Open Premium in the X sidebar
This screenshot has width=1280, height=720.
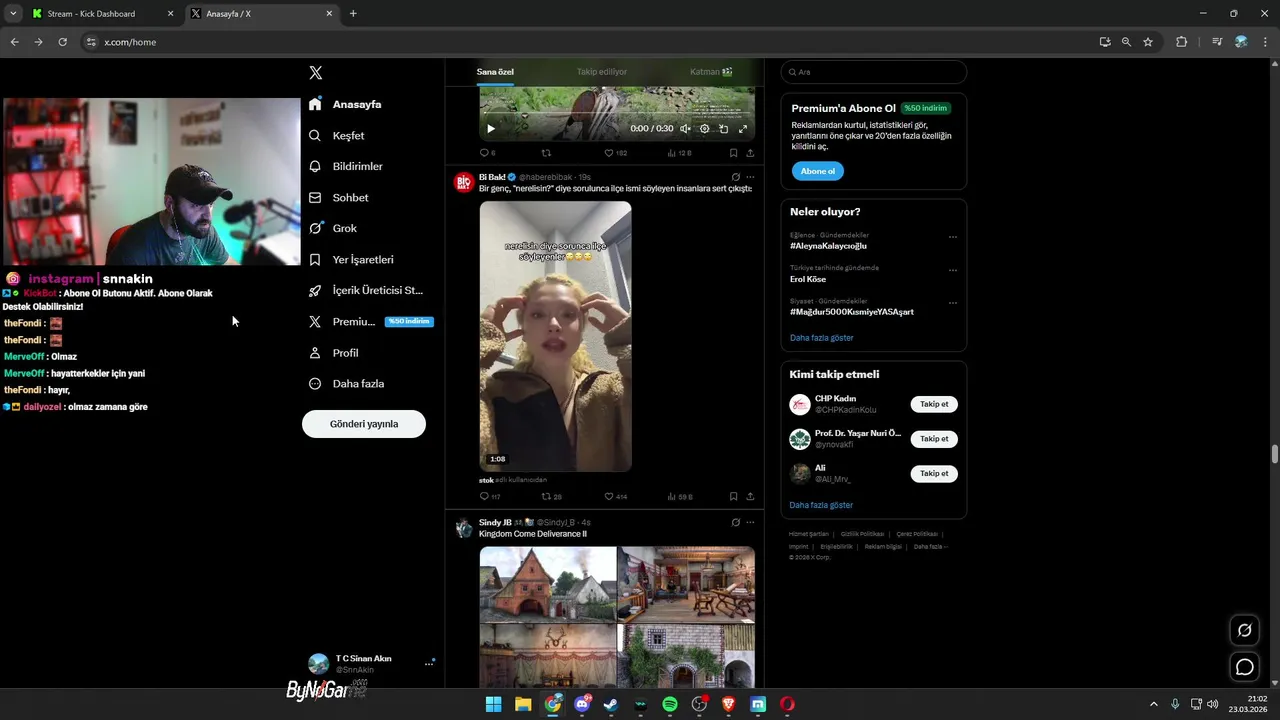(371, 321)
